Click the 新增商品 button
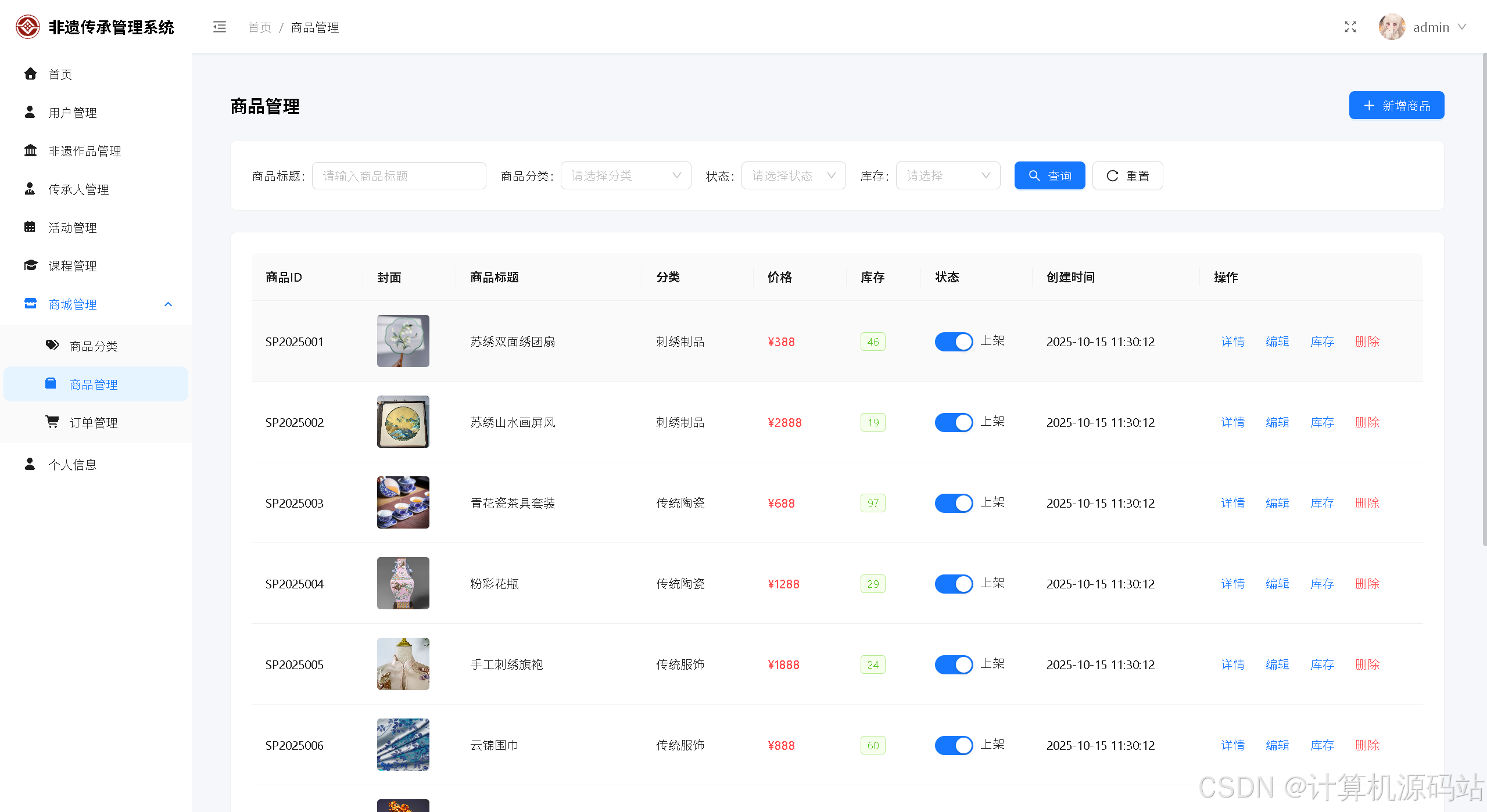 click(x=1396, y=105)
